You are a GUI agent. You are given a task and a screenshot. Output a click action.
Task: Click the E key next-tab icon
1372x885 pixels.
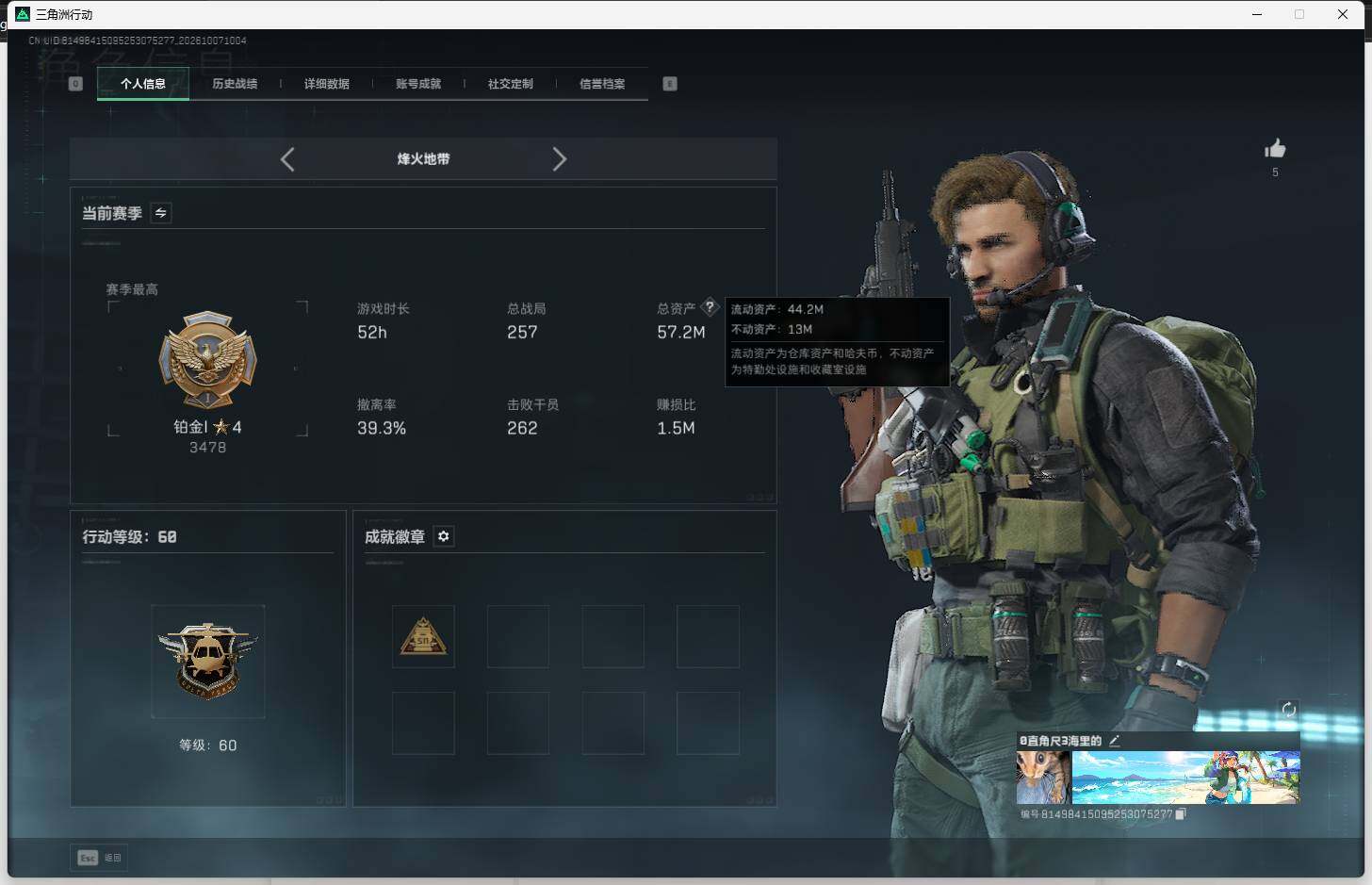(670, 84)
